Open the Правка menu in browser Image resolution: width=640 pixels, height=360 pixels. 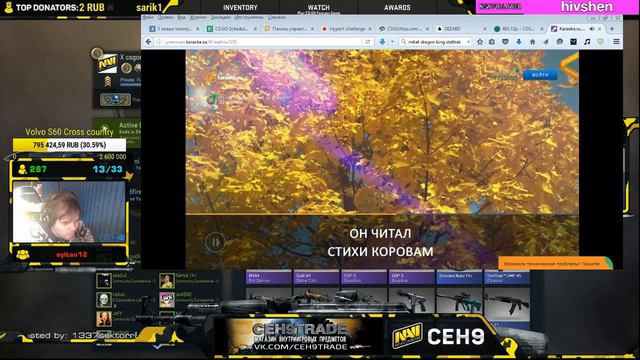165,18
